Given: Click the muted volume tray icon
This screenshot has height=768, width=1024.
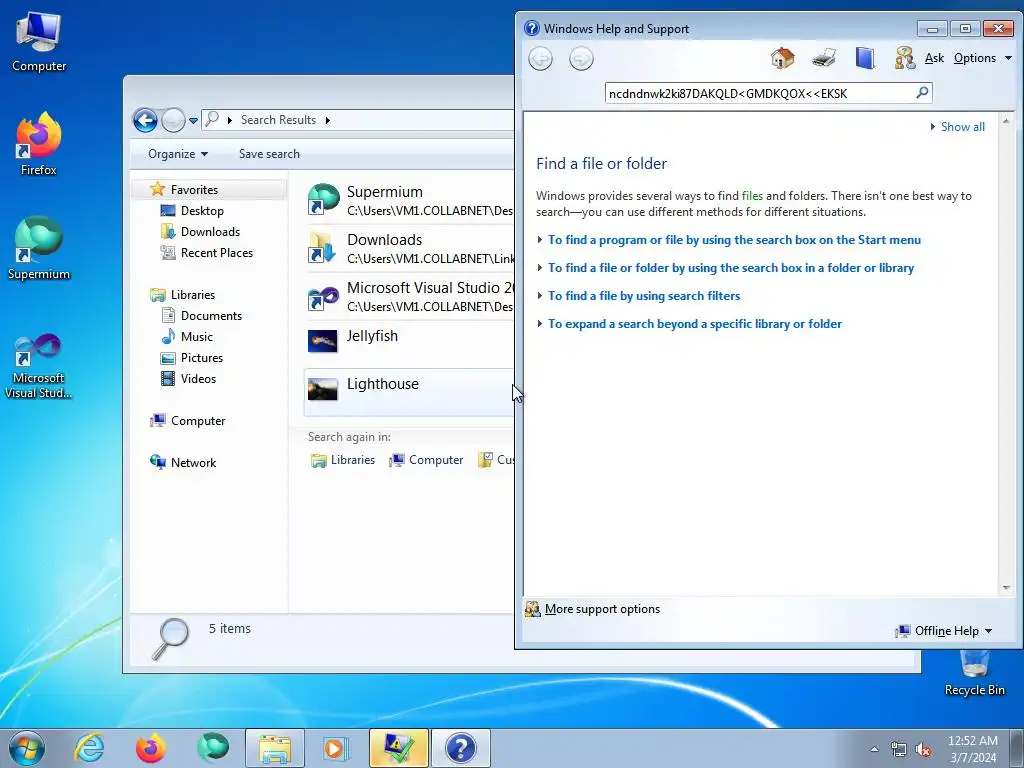Looking at the screenshot, I should pyautogui.click(x=923, y=750).
